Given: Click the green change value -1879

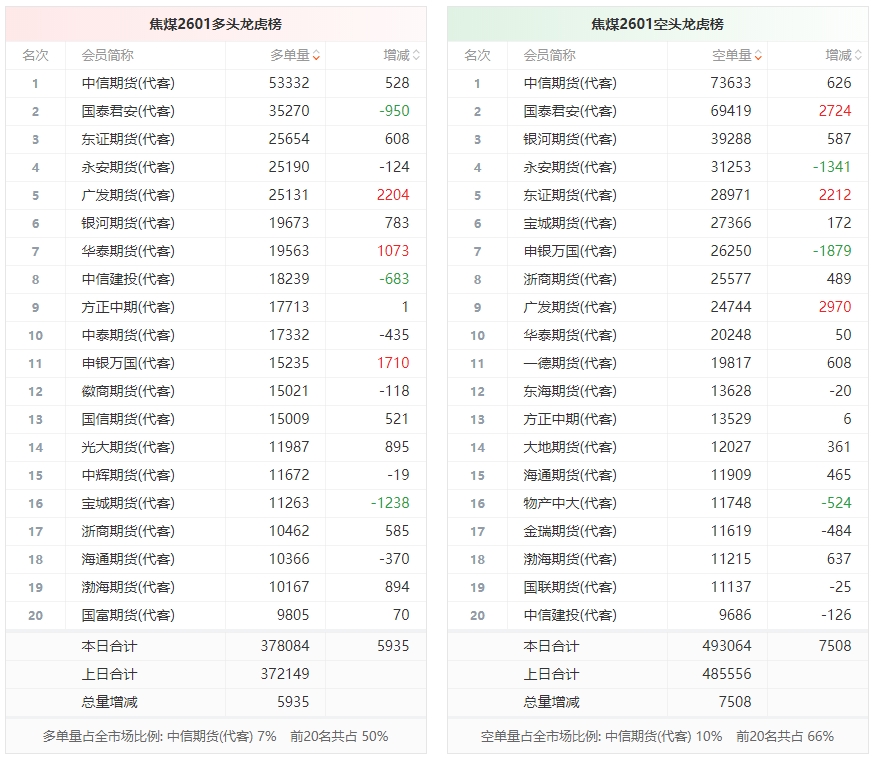Looking at the screenshot, I should [x=832, y=251].
